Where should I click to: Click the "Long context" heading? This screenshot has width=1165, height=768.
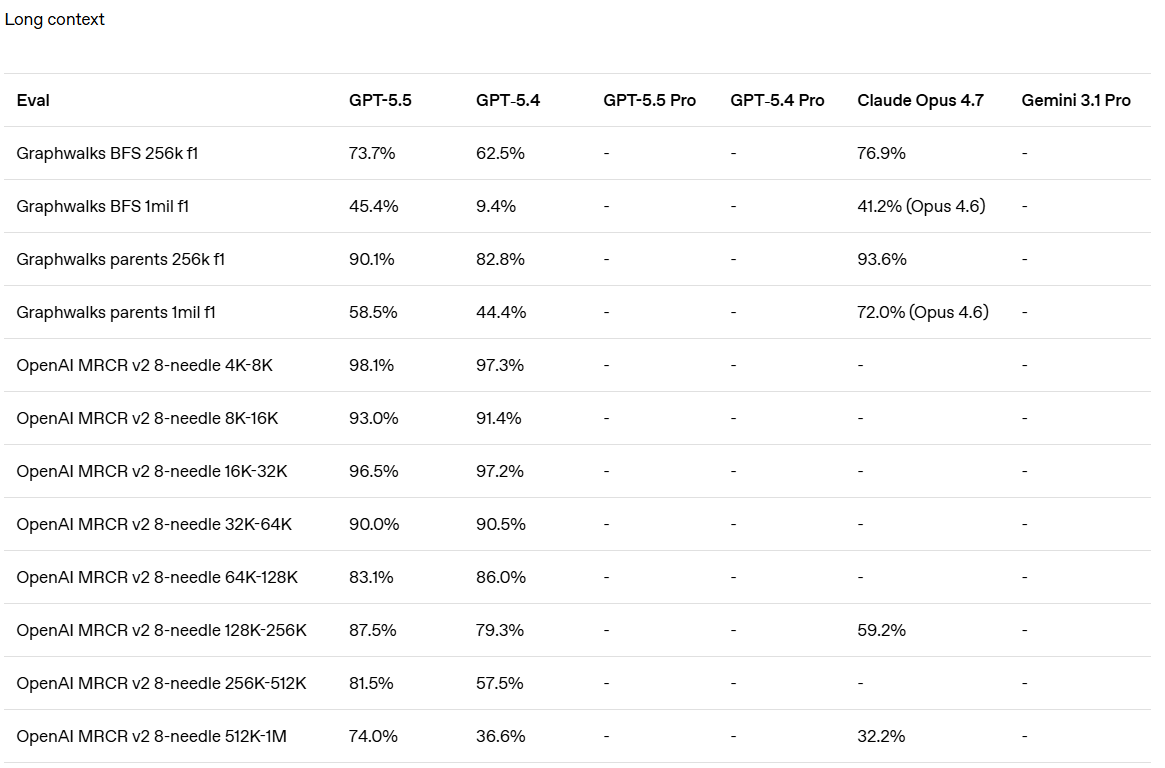(x=55, y=20)
